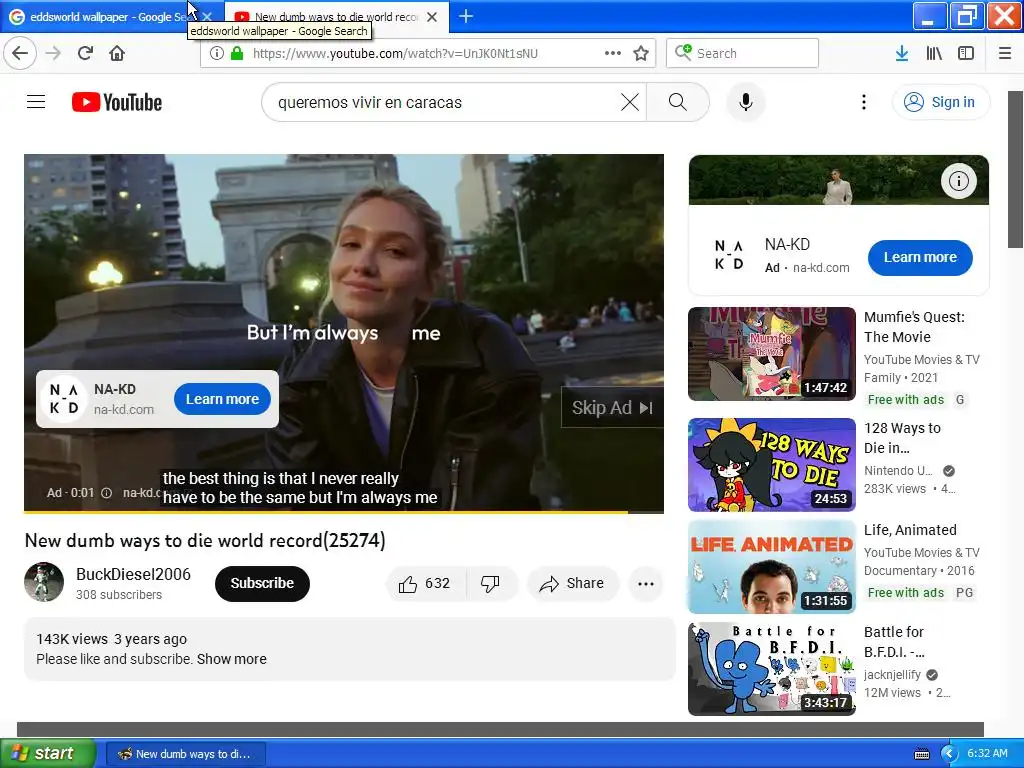This screenshot has height=768, width=1024.
Task: Click the 6:32 AM clock in taskbar
Action: [x=987, y=753]
